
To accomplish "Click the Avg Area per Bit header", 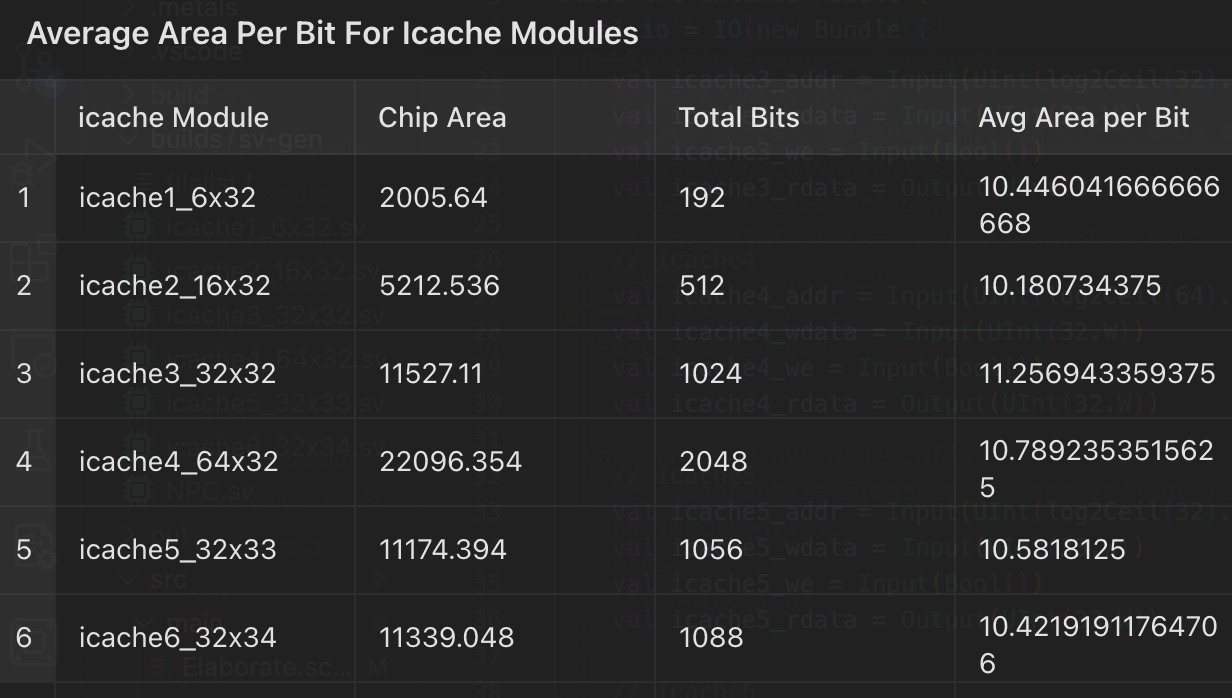I will coord(1084,118).
